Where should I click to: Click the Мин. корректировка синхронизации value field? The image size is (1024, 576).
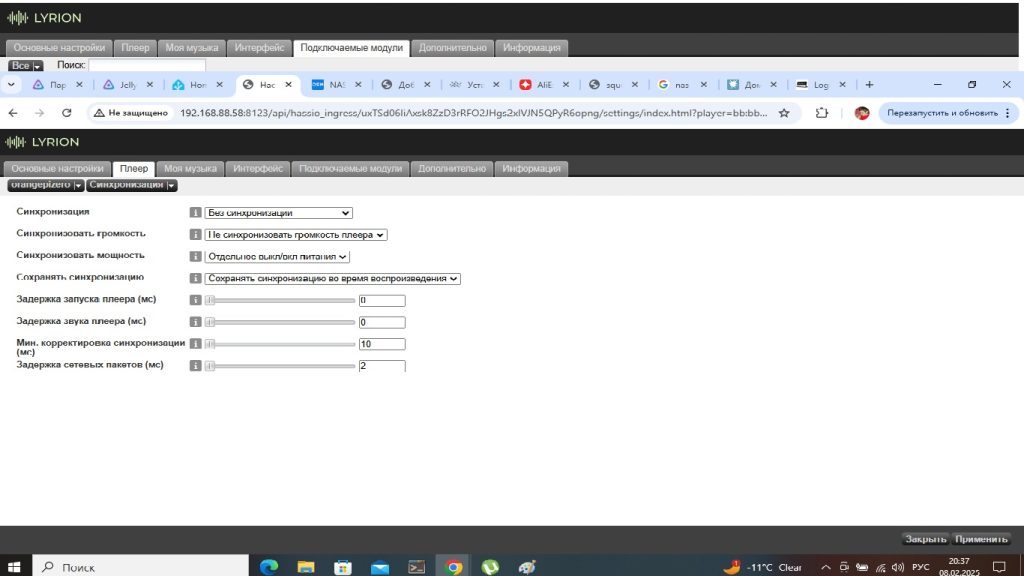(x=381, y=344)
